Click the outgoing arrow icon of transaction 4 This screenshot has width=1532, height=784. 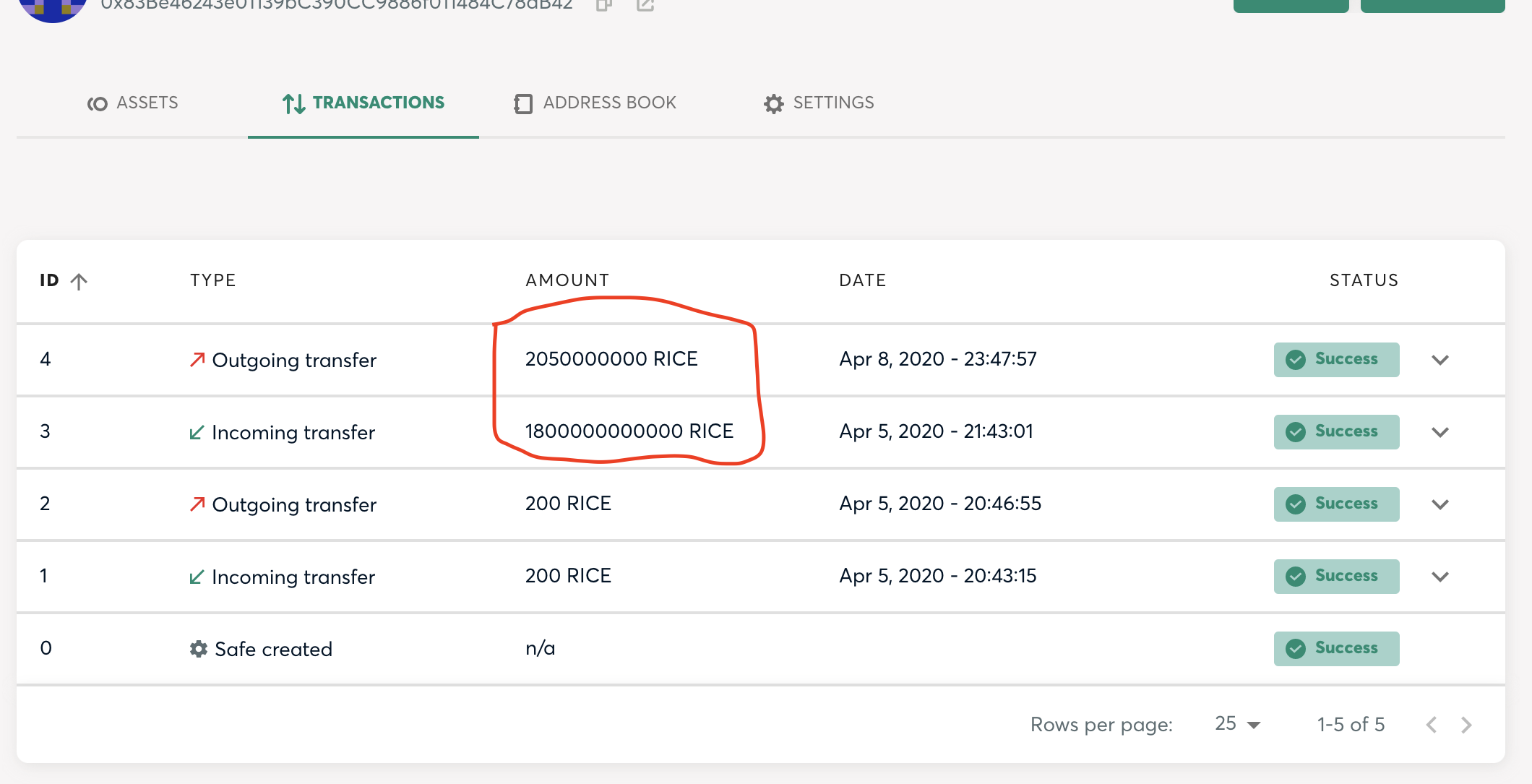[x=197, y=359]
